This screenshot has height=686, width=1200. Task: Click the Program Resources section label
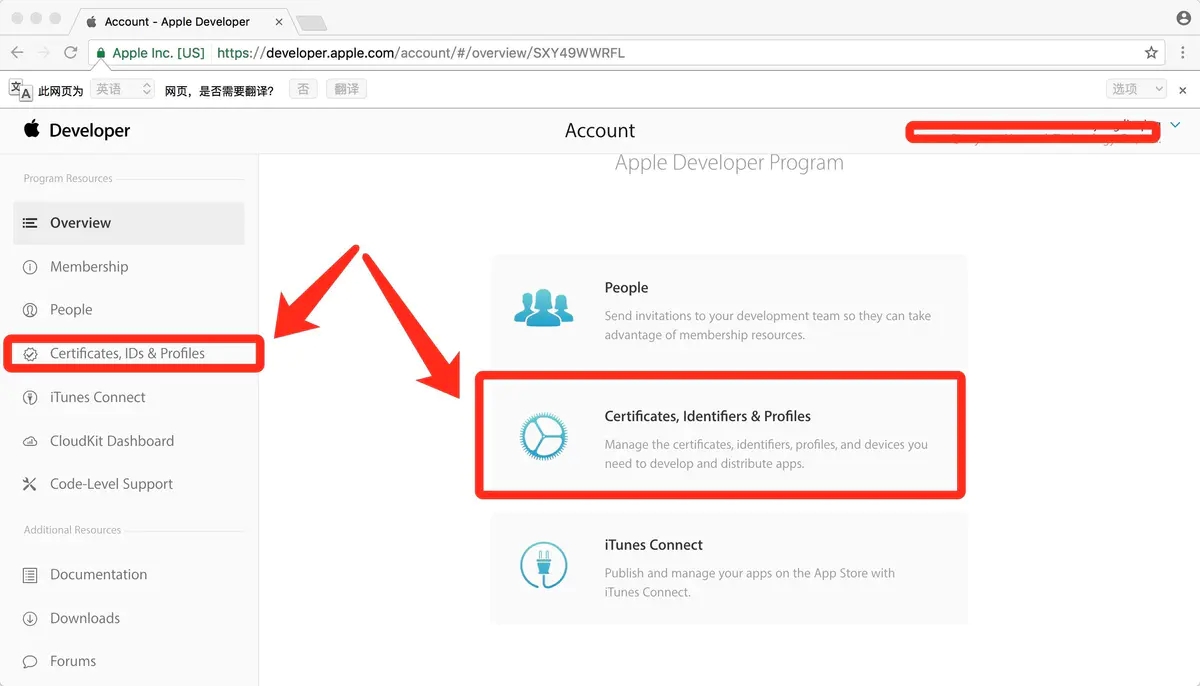[x=68, y=179]
